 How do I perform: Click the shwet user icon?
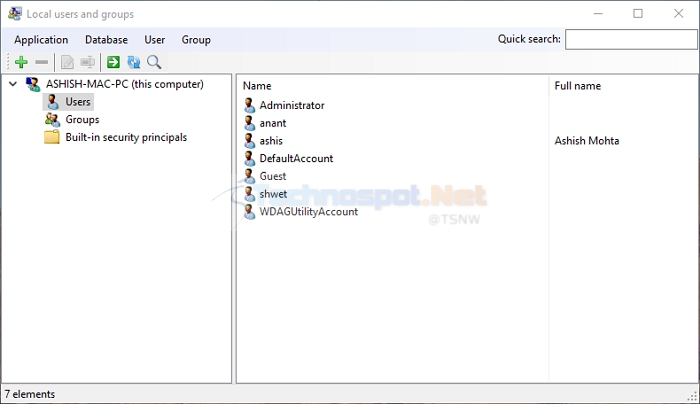250,194
